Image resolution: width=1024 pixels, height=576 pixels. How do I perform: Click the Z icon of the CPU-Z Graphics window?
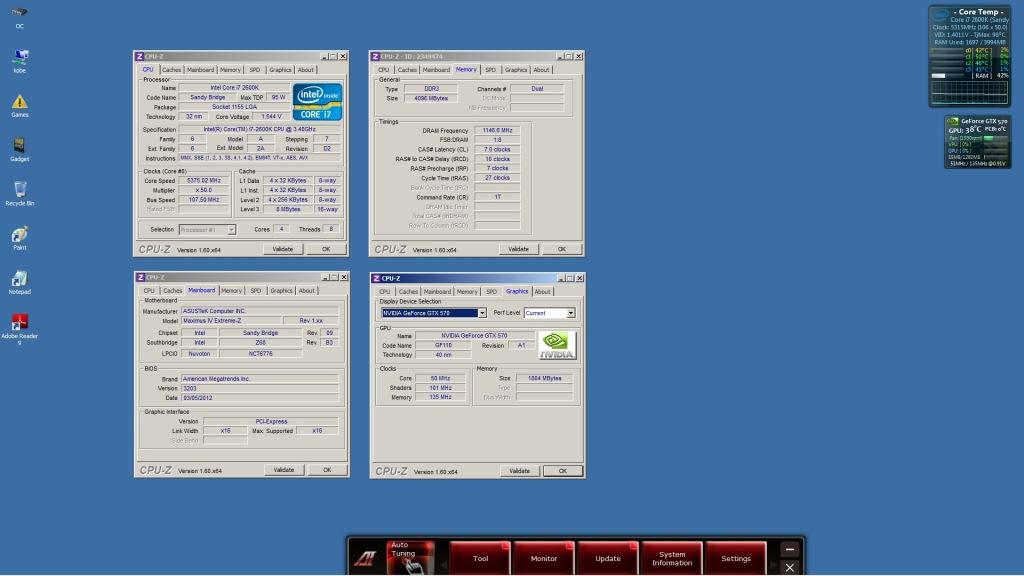(376, 278)
